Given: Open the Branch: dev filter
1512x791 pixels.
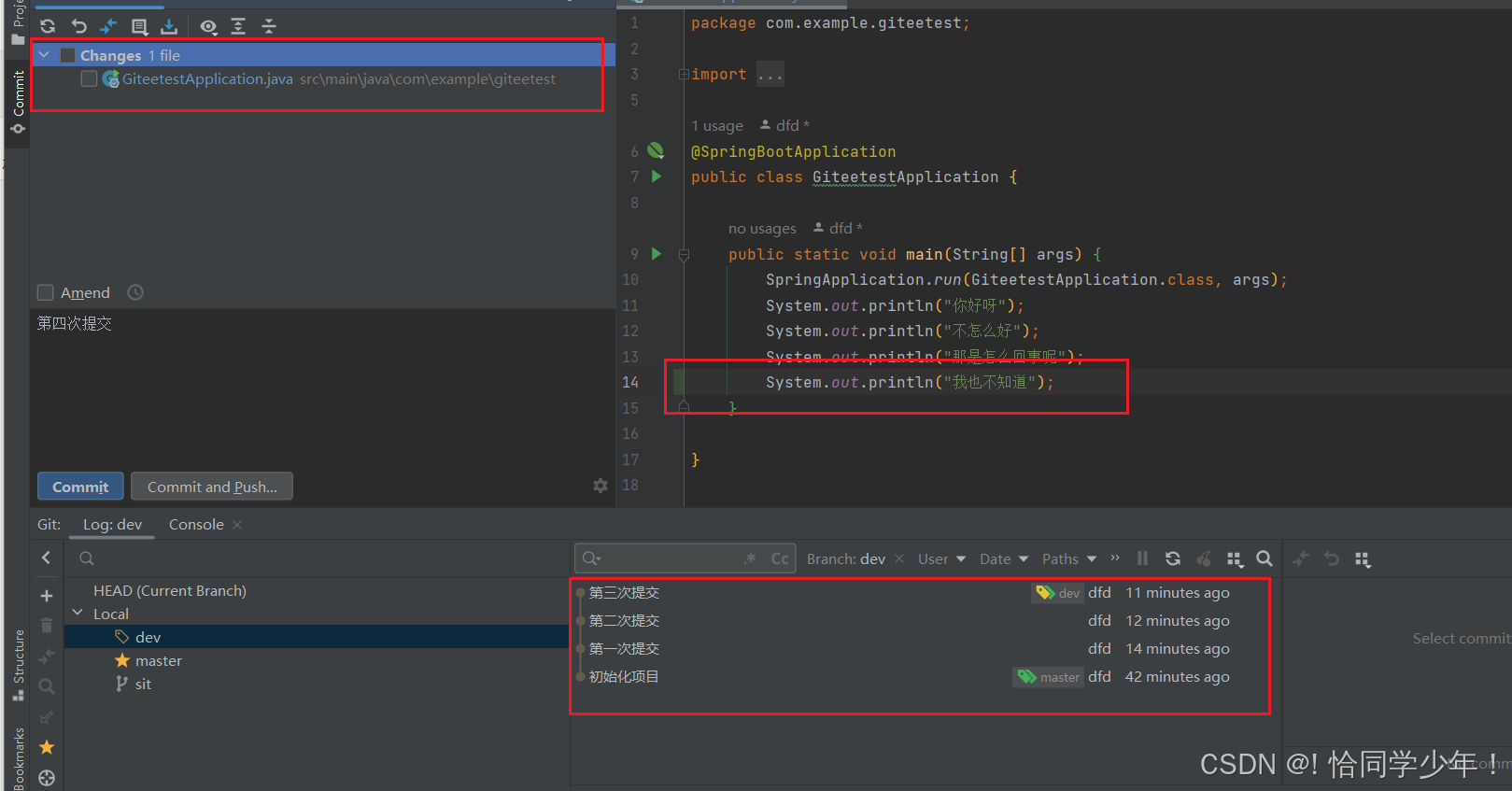Looking at the screenshot, I should 846,558.
